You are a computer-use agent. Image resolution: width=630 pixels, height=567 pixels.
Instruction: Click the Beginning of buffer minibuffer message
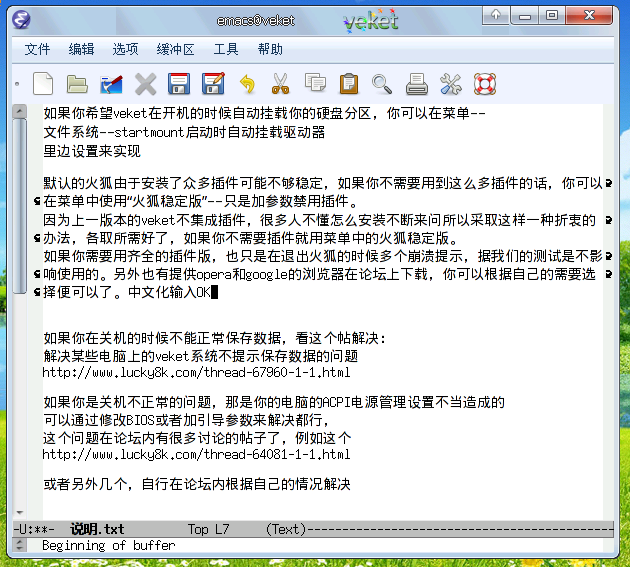(108, 545)
